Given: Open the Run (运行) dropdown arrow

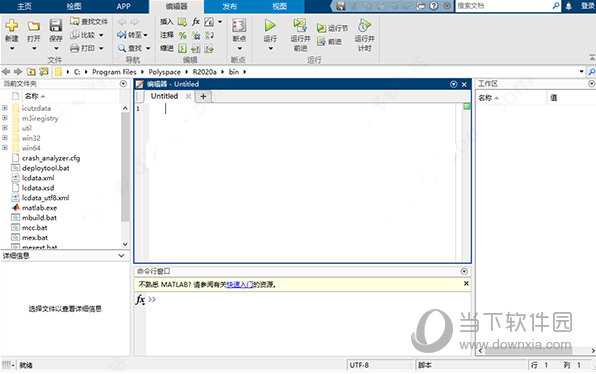Looking at the screenshot, I should (x=271, y=49).
